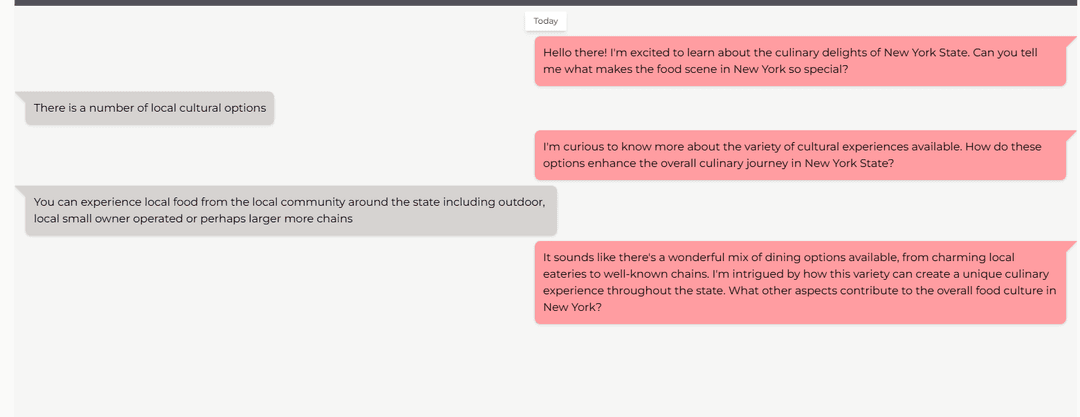Image resolution: width=1080 pixels, height=417 pixels.
Task: Click the empty chat area below last message
Action: click(540, 370)
